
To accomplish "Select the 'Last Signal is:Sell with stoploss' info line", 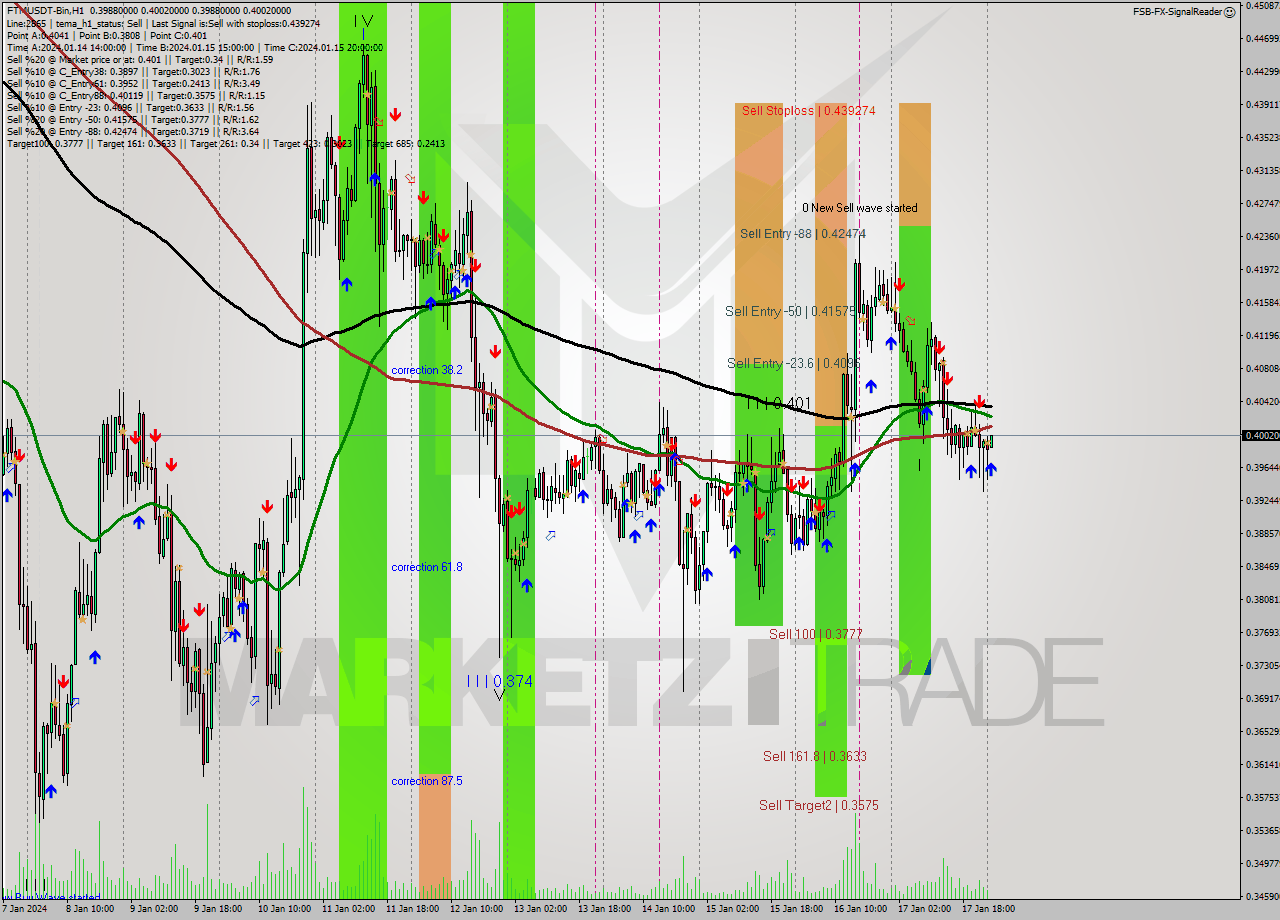I will 162,23.
